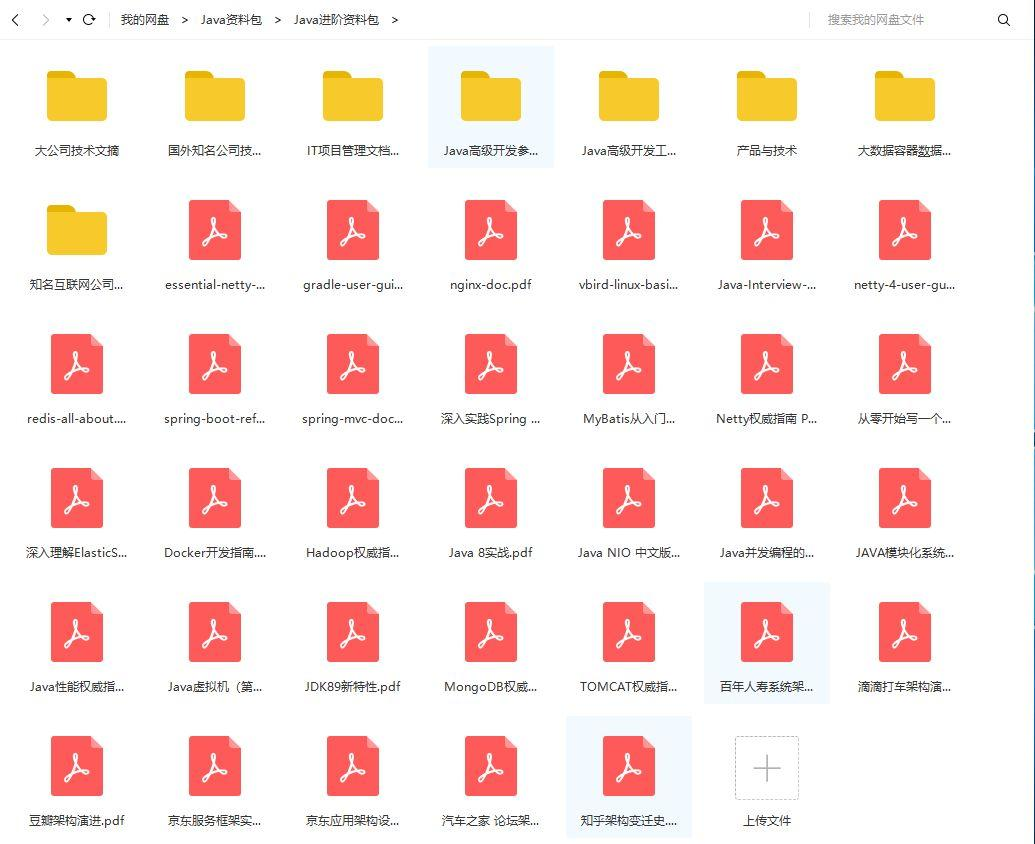Select the 滴滴打车架构演 PDF file

904,645
